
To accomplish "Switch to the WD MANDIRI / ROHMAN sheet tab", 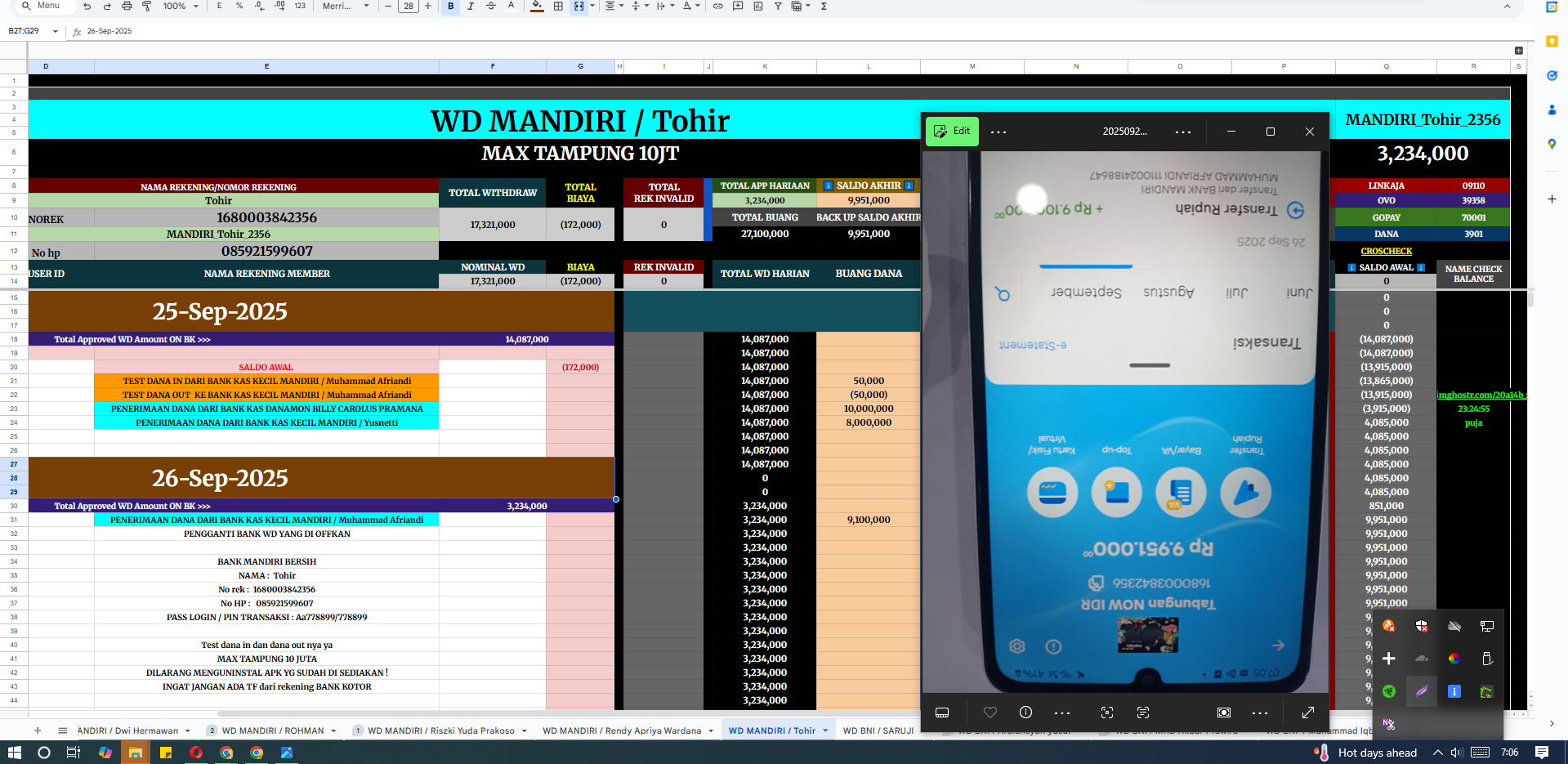I will 273,730.
